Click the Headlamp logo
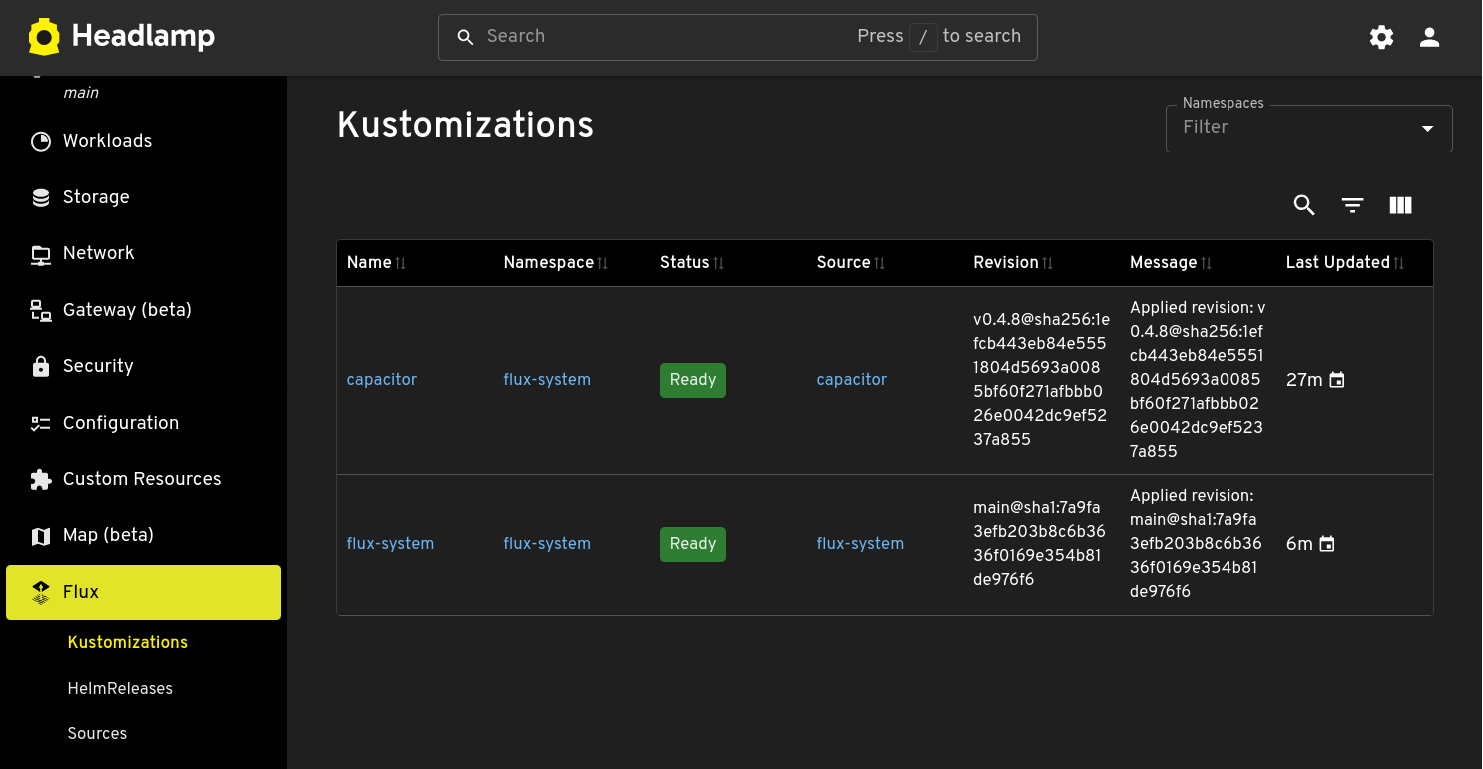1483x769 pixels. [x=121, y=38]
